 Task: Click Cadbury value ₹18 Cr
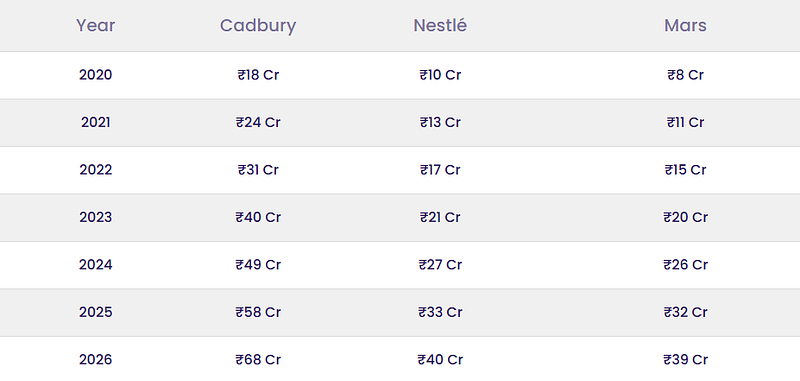point(258,75)
